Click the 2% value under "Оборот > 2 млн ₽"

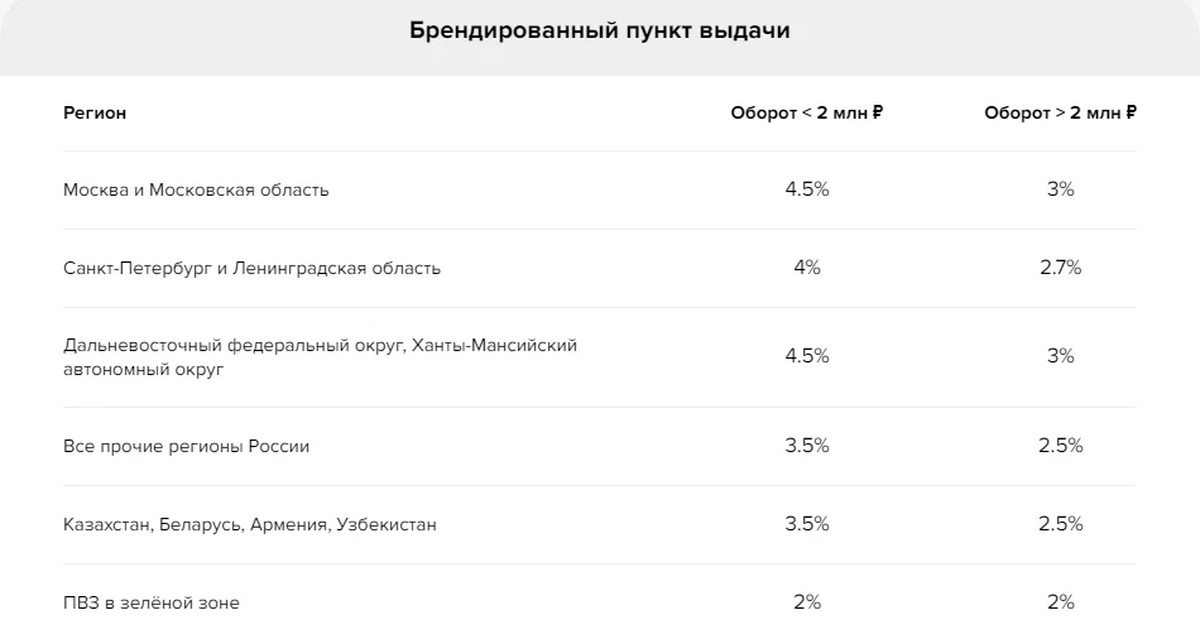tap(1060, 602)
